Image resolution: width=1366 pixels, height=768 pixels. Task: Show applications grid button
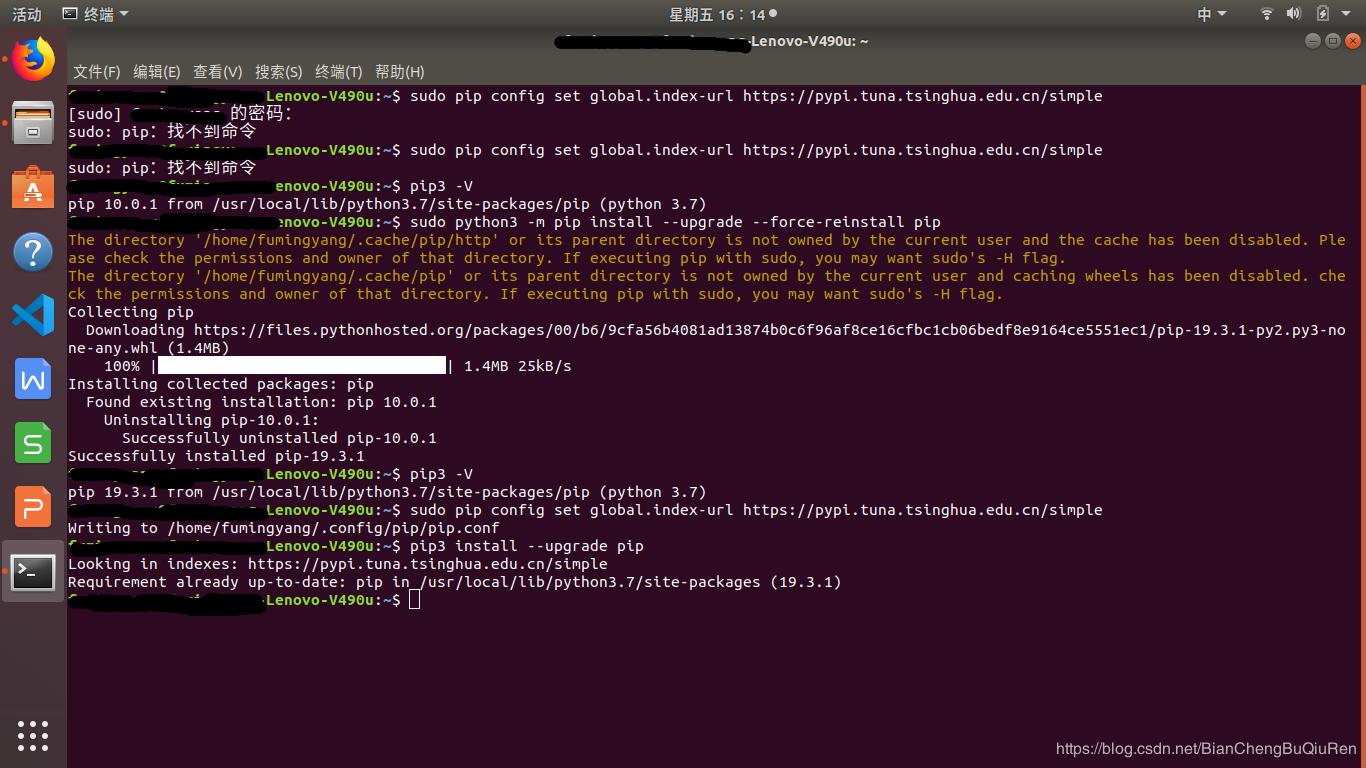[x=33, y=735]
